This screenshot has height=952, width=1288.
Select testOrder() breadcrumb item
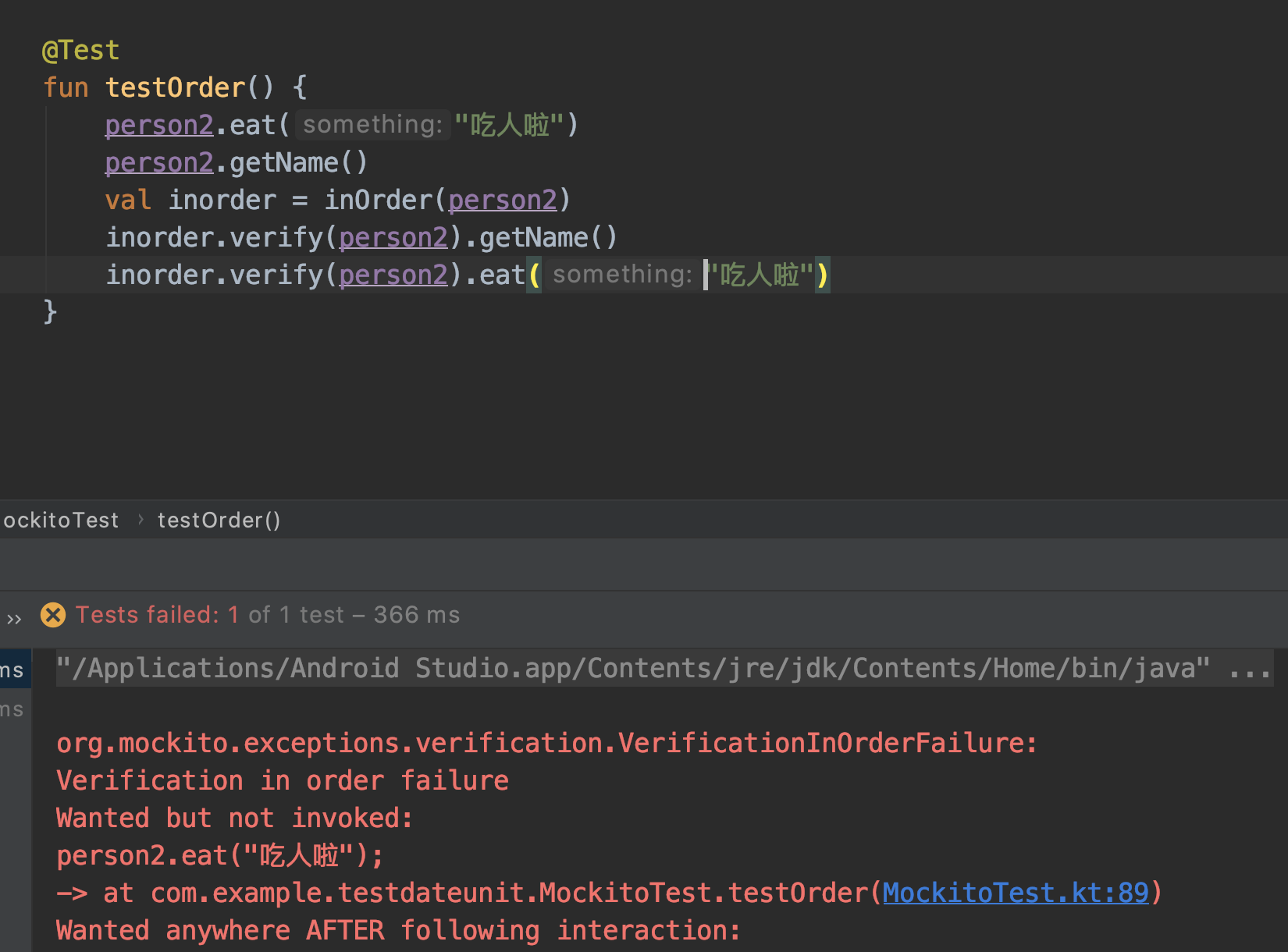(219, 520)
